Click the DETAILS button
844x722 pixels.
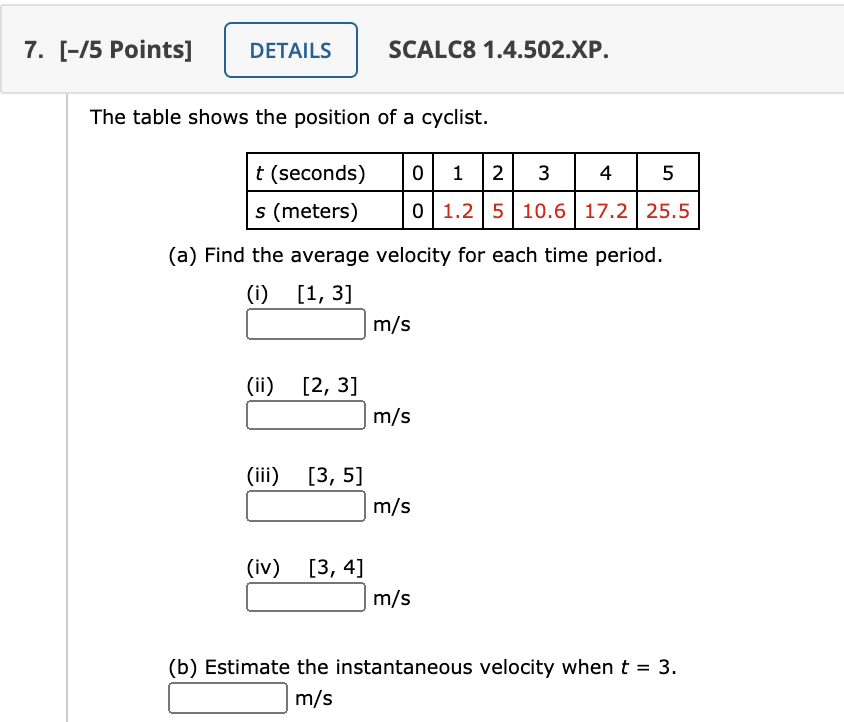point(290,49)
